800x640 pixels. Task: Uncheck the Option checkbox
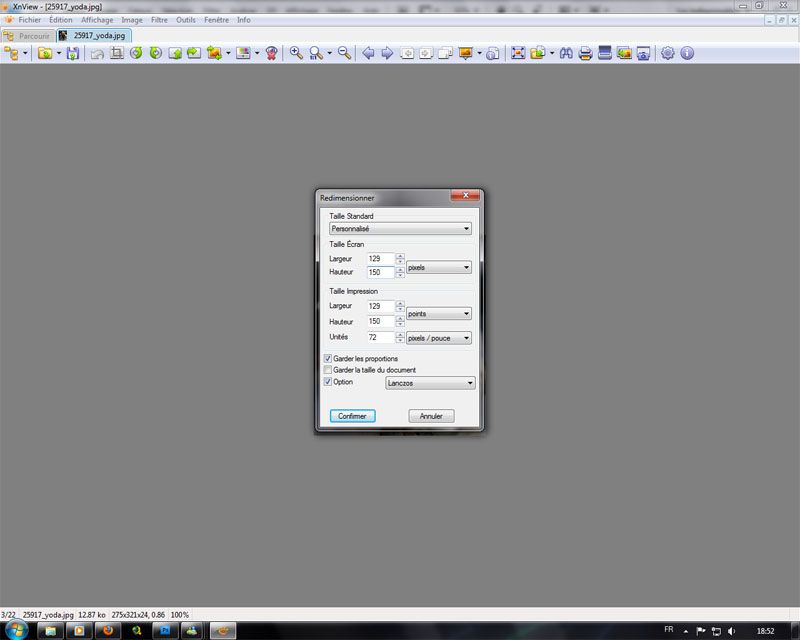(328, 382)
